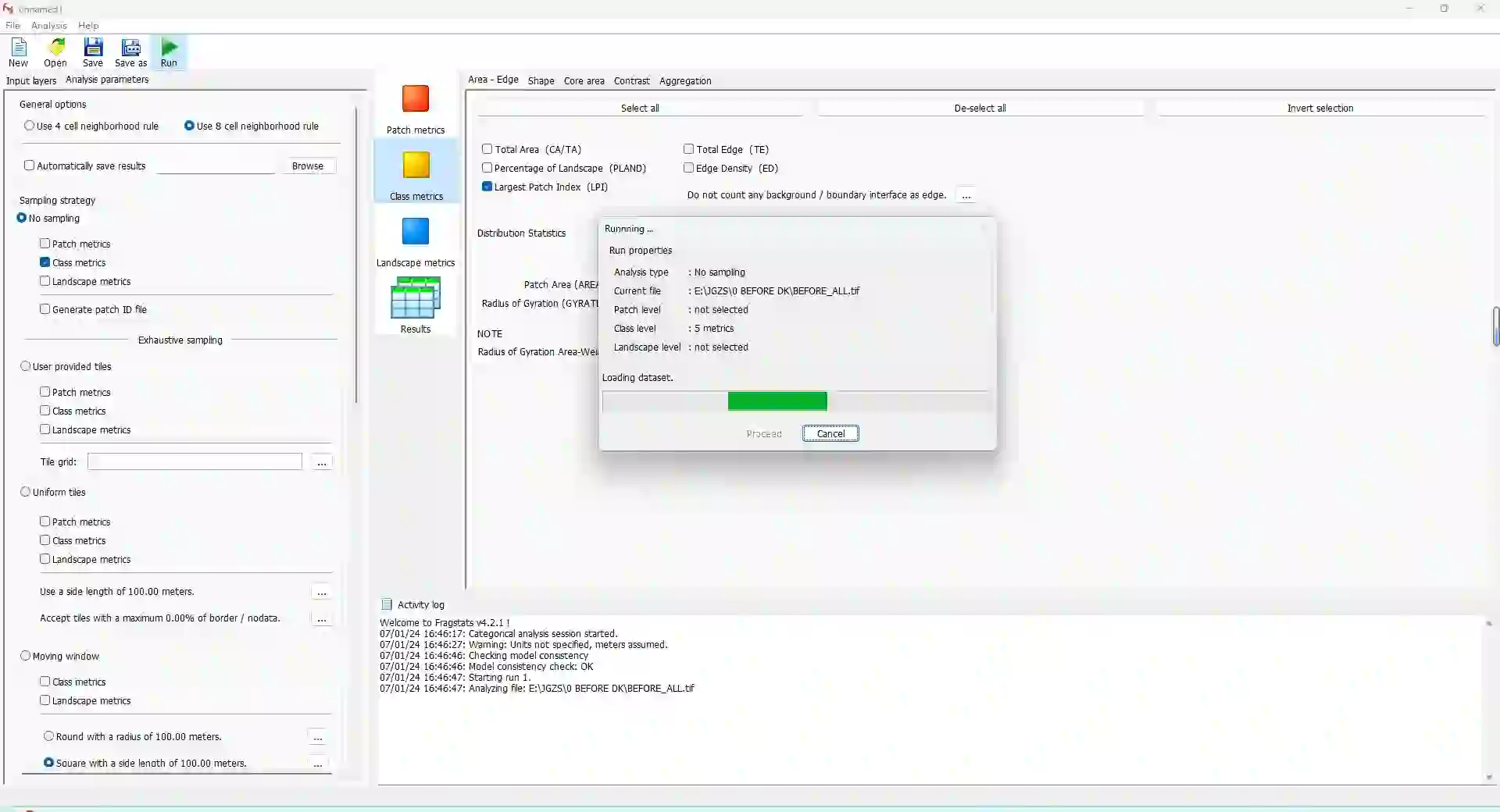Select the 4 cell neighborhood rule
Screen dimensions: 1500x812
click(30, 126)
